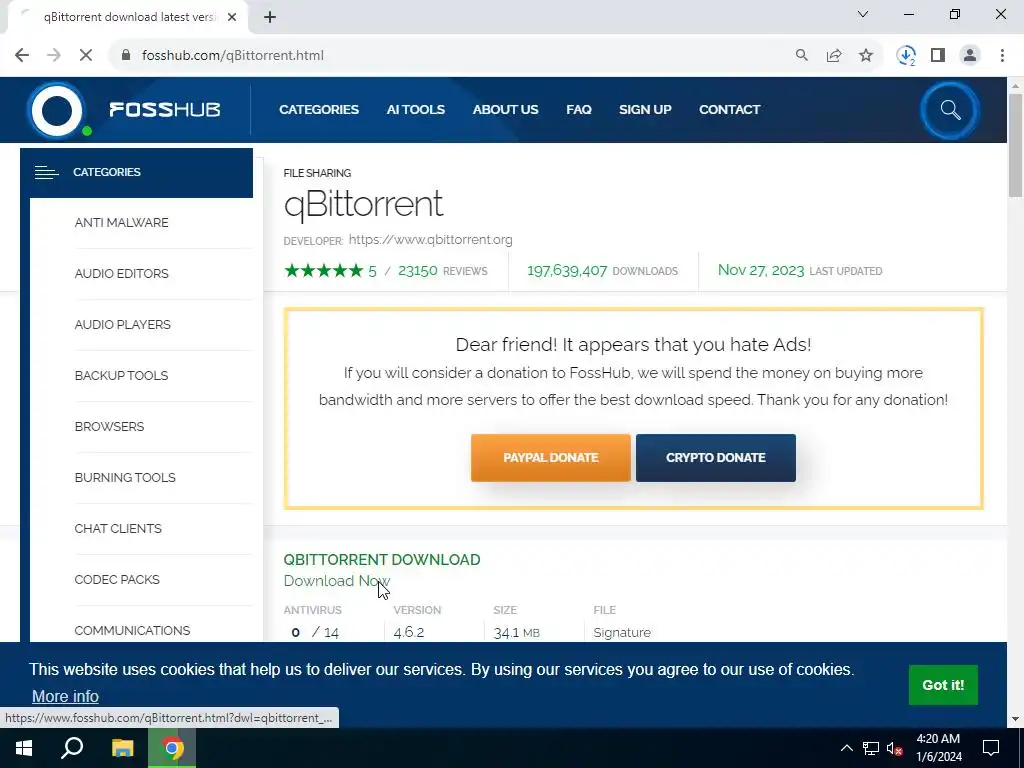
Task: Click the CRYPTO DONATE button
Action: pos(716,458)
